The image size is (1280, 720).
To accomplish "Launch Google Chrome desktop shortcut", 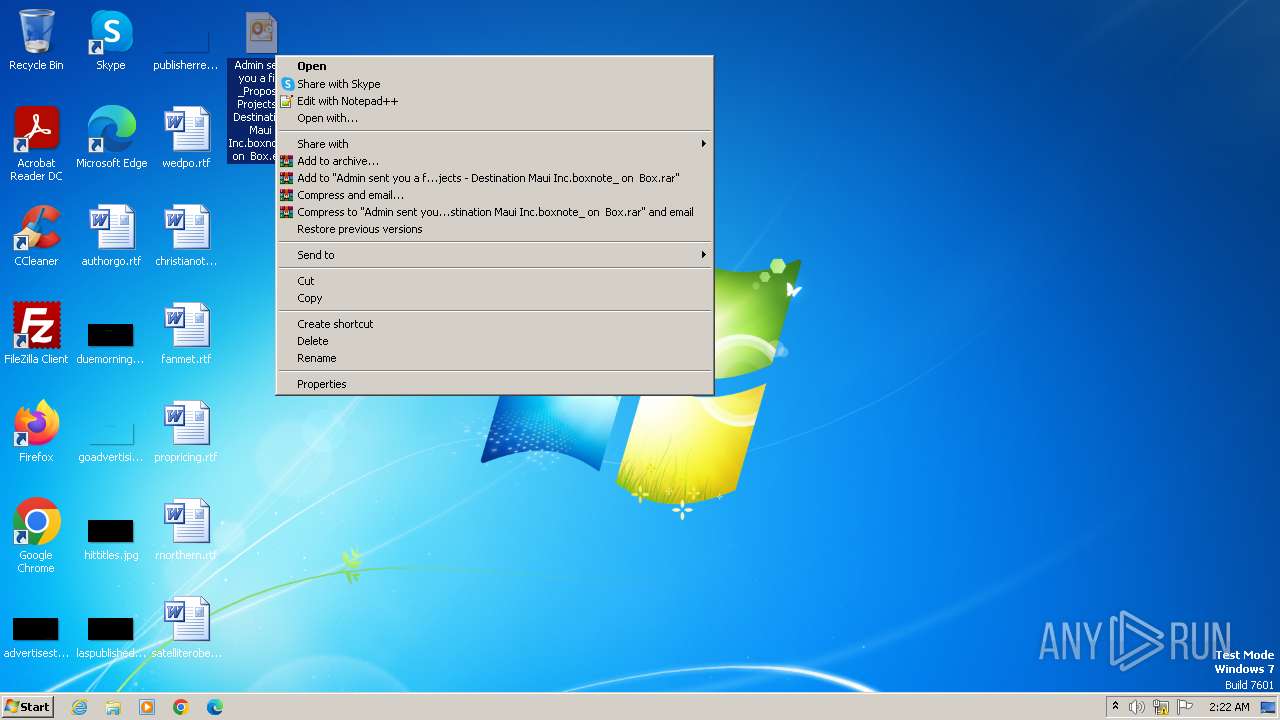I will pyautogui.click(x=36, y=536).
